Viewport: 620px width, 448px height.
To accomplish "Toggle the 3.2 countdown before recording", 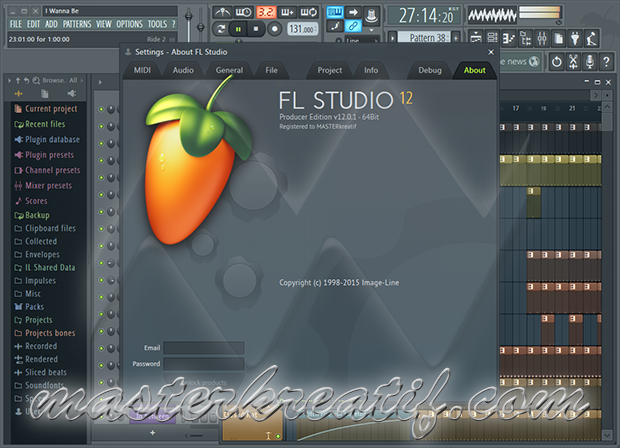I will pyautogui.click(x=266, y=12).
